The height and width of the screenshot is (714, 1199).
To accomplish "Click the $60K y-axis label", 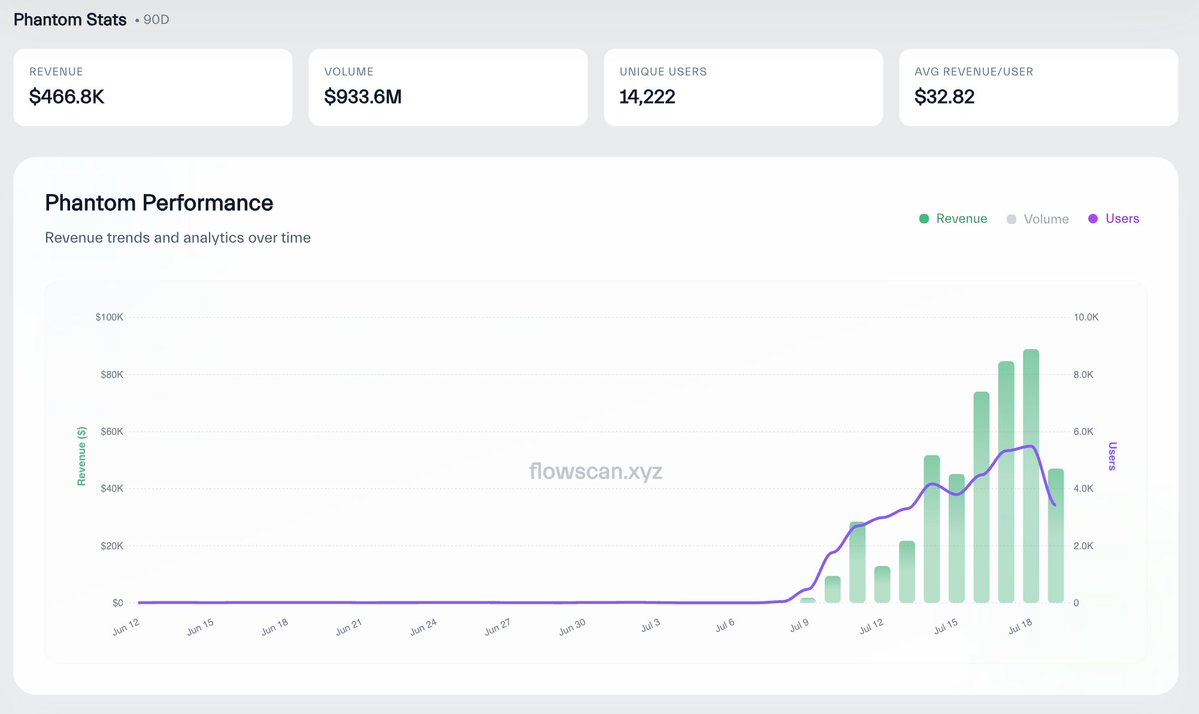I will [112, 432].
